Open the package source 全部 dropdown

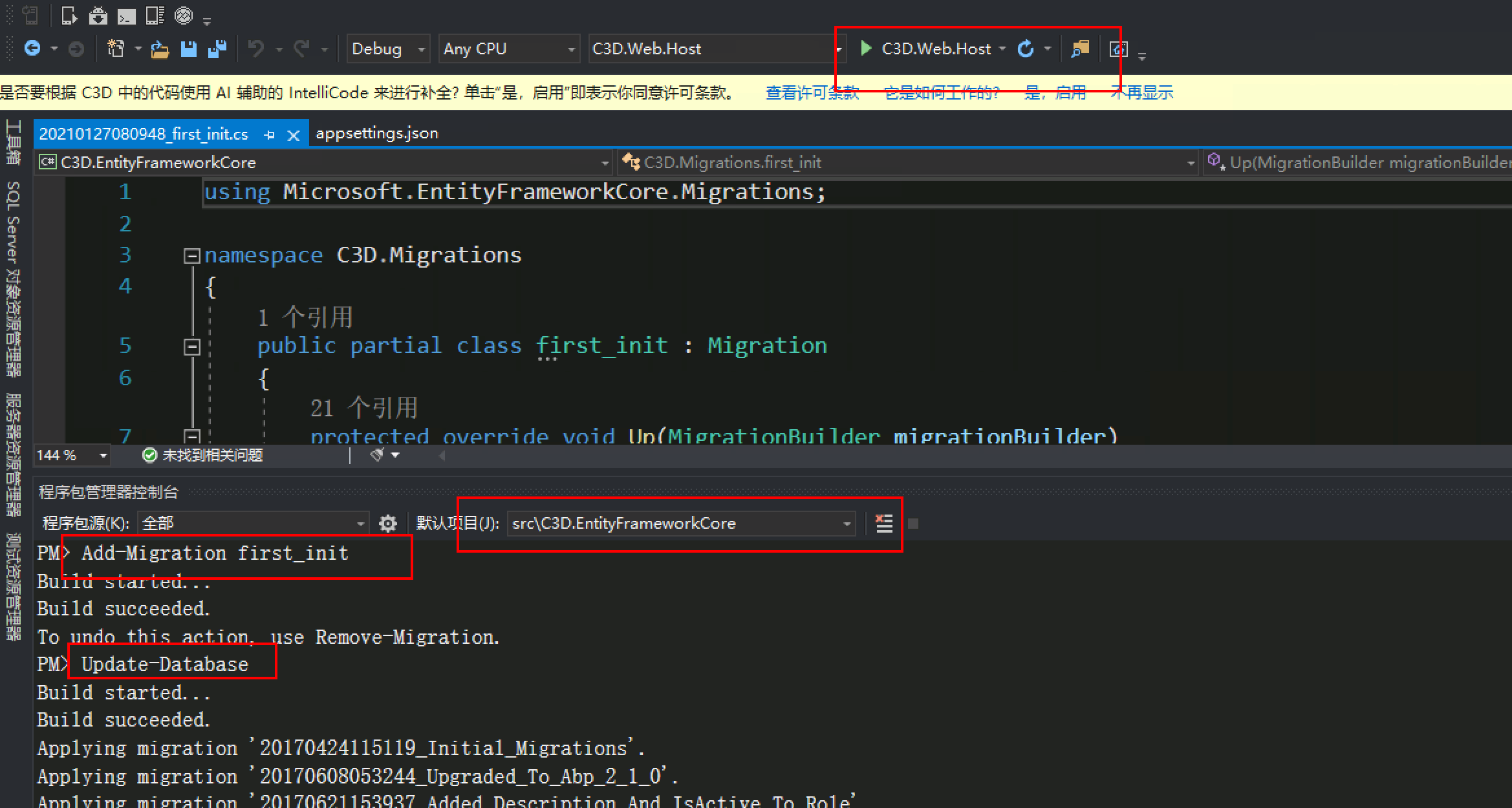(253, 523)
